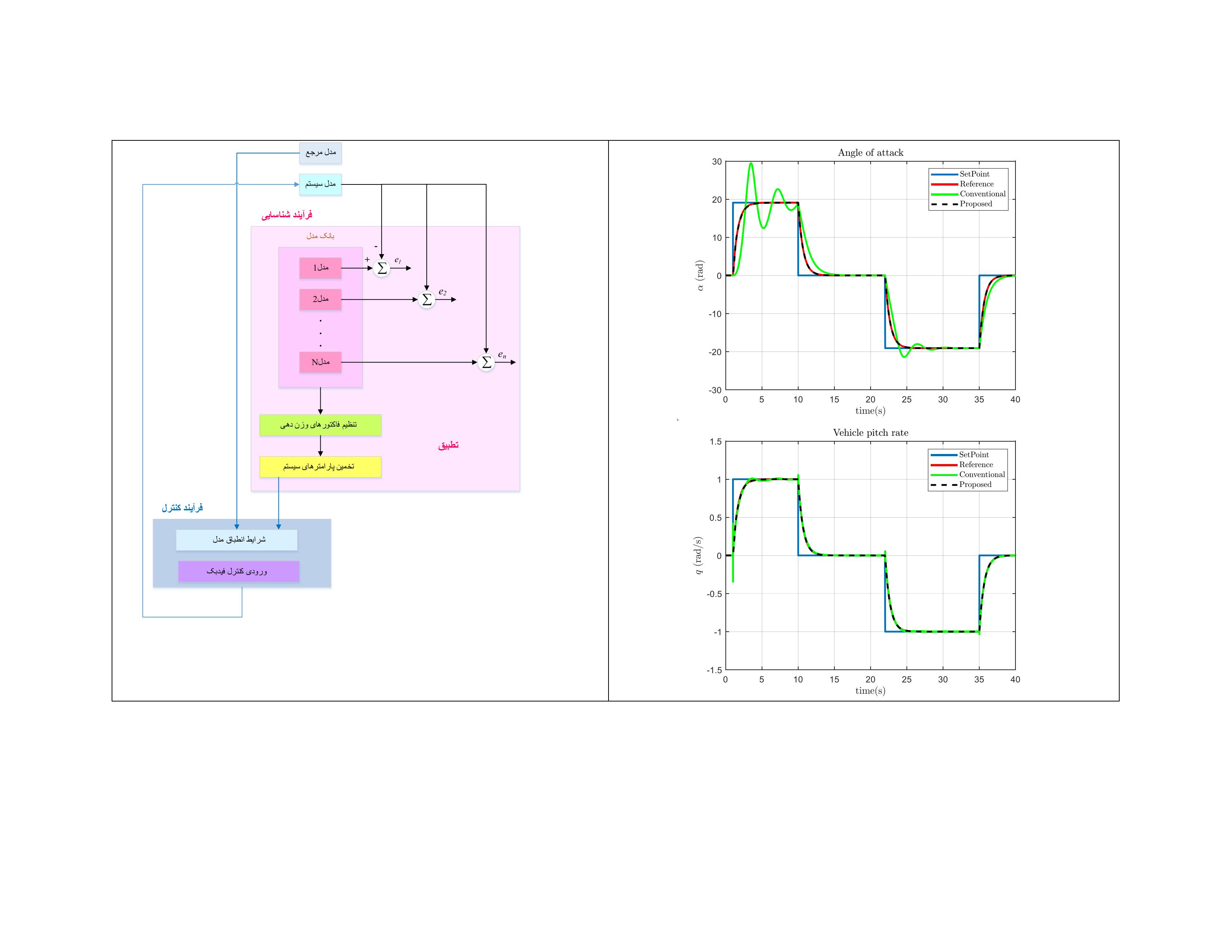The image size is (1232, 952).
Task: Select the شرایط انطباق مدل box
Action: [237, 540]
